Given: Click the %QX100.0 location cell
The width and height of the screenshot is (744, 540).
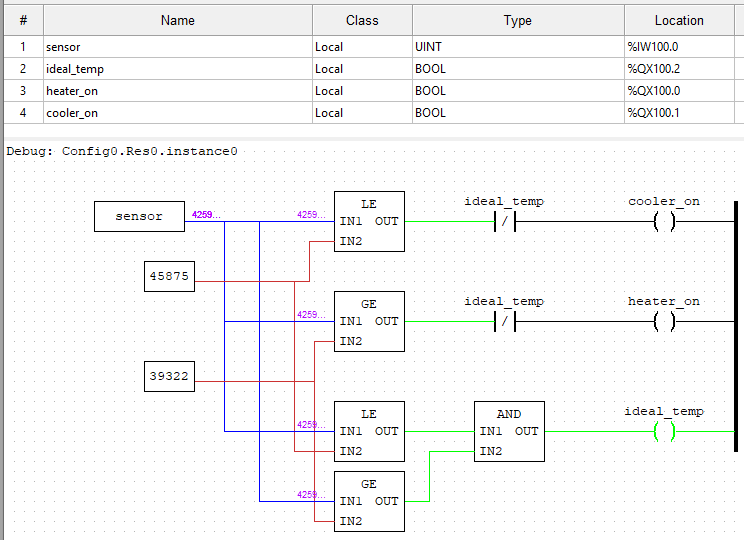Looking at the screenshot, I should tap(679, 91).
